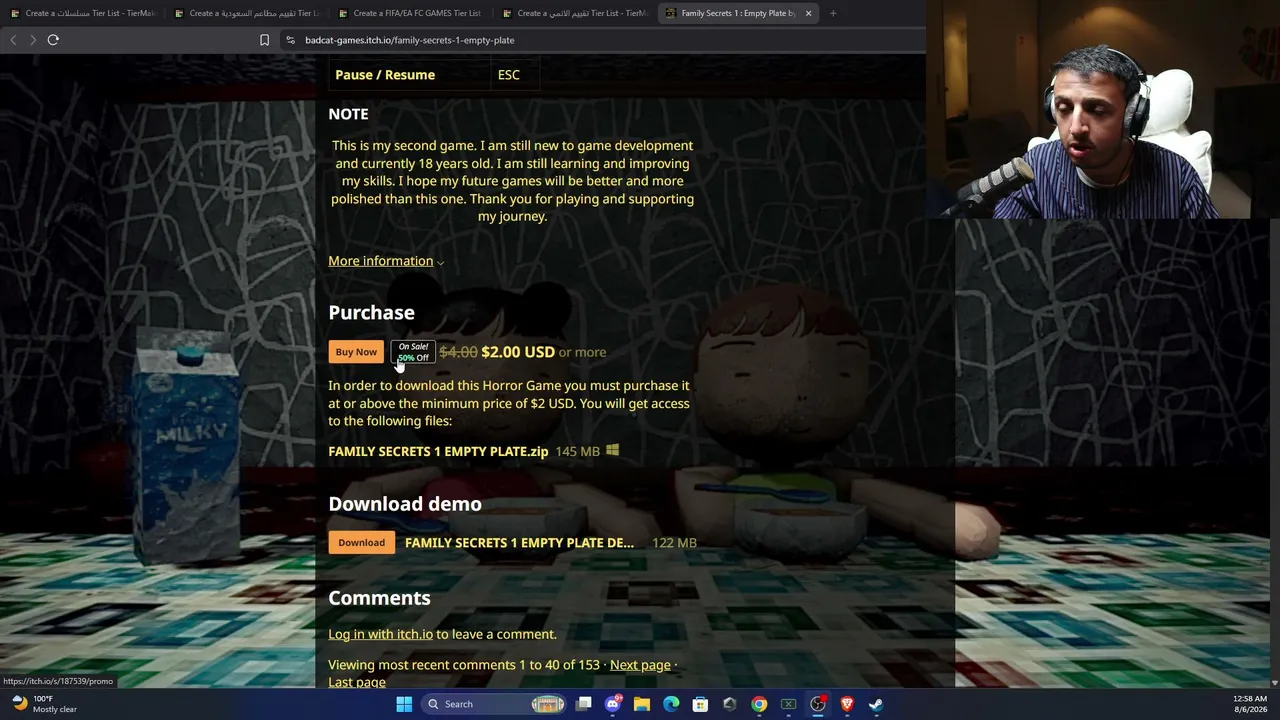
Task: Switch to the FIFA/EA FC GAMES Tier List tab
Action: coord(410,13)
